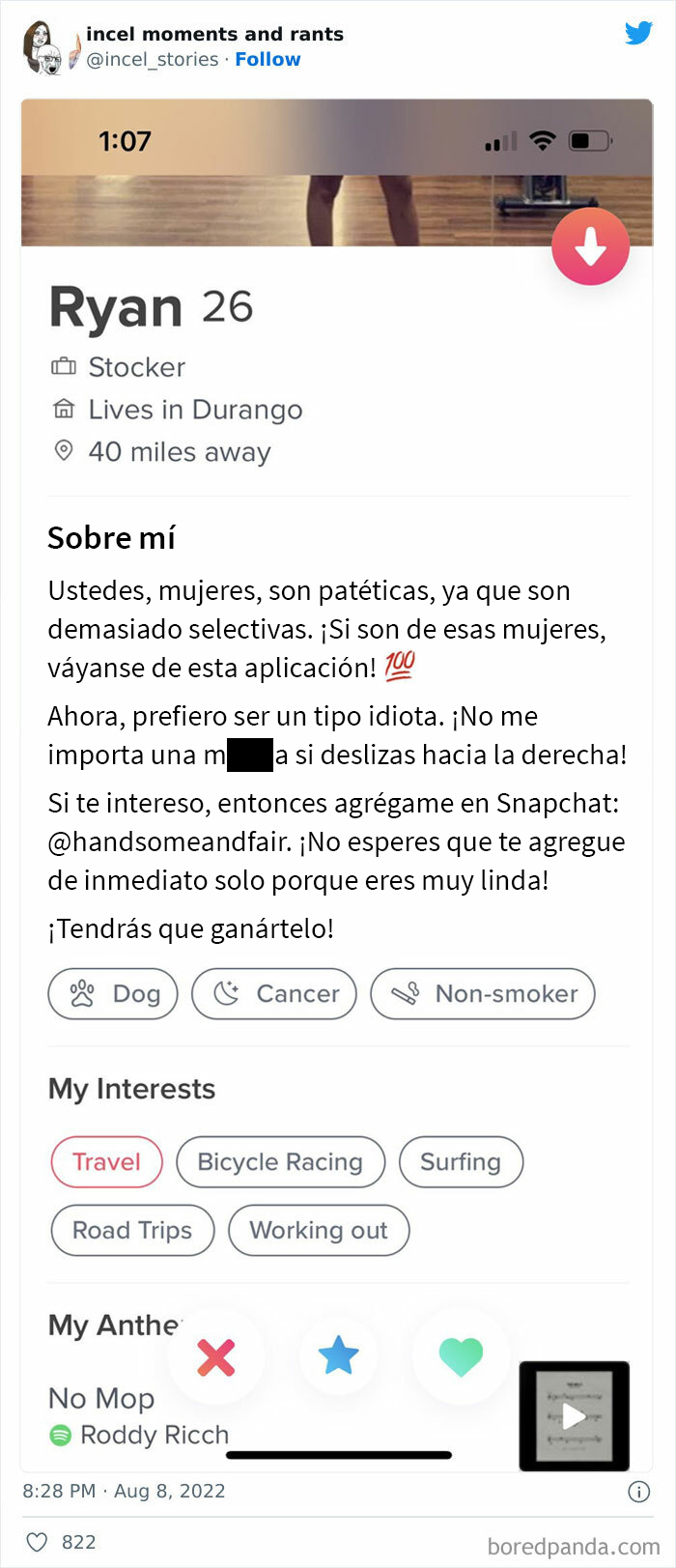Toggle the Bicycle Racing interest chip
Viewport: 676px width, 1568px height.
coord(280,1161)
